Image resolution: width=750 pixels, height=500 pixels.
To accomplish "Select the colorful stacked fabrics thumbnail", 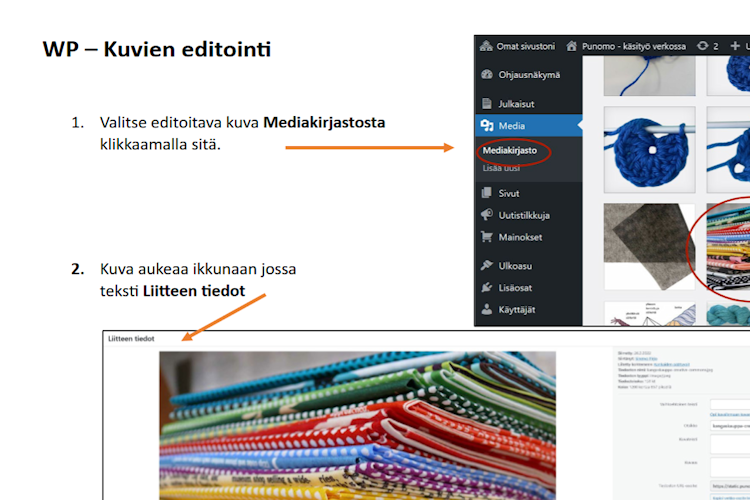I will point(728,247).
